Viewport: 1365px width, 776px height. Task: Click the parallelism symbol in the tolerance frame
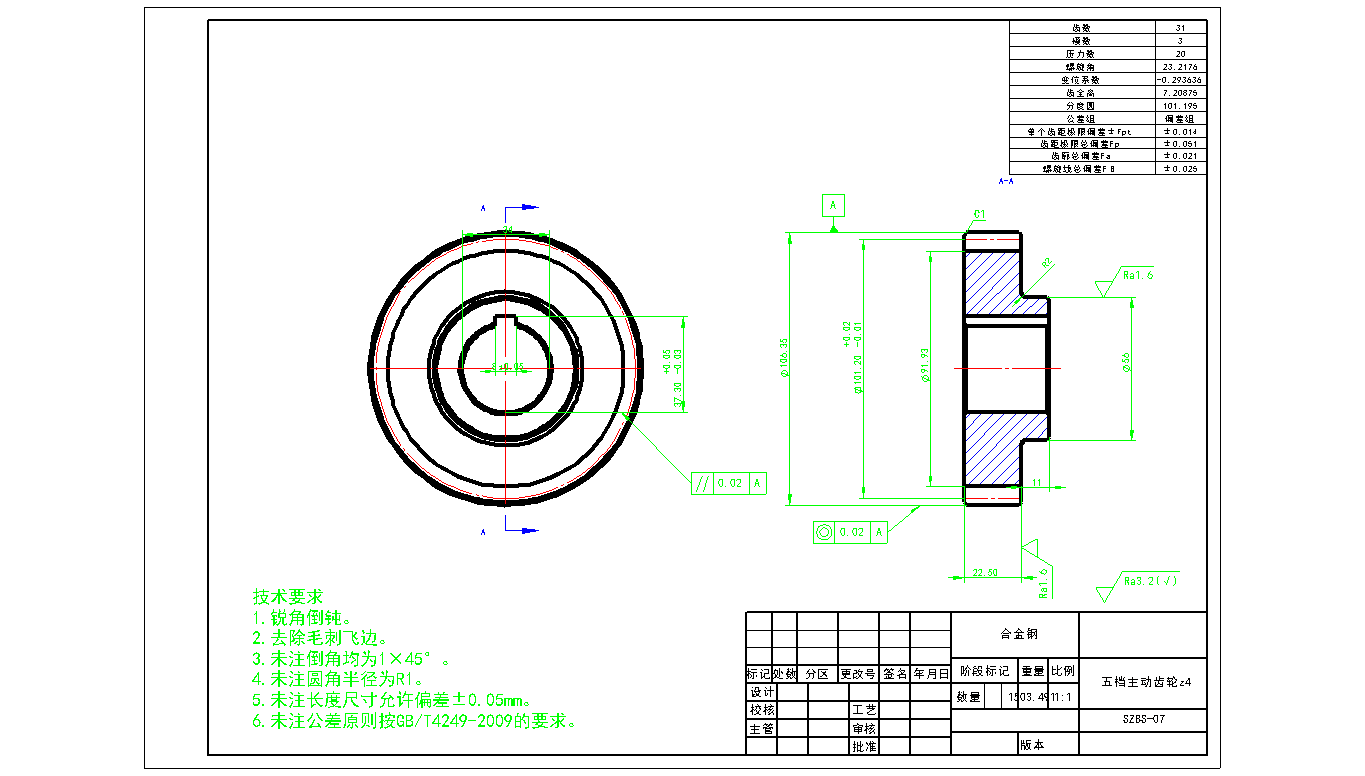point(703,484)
